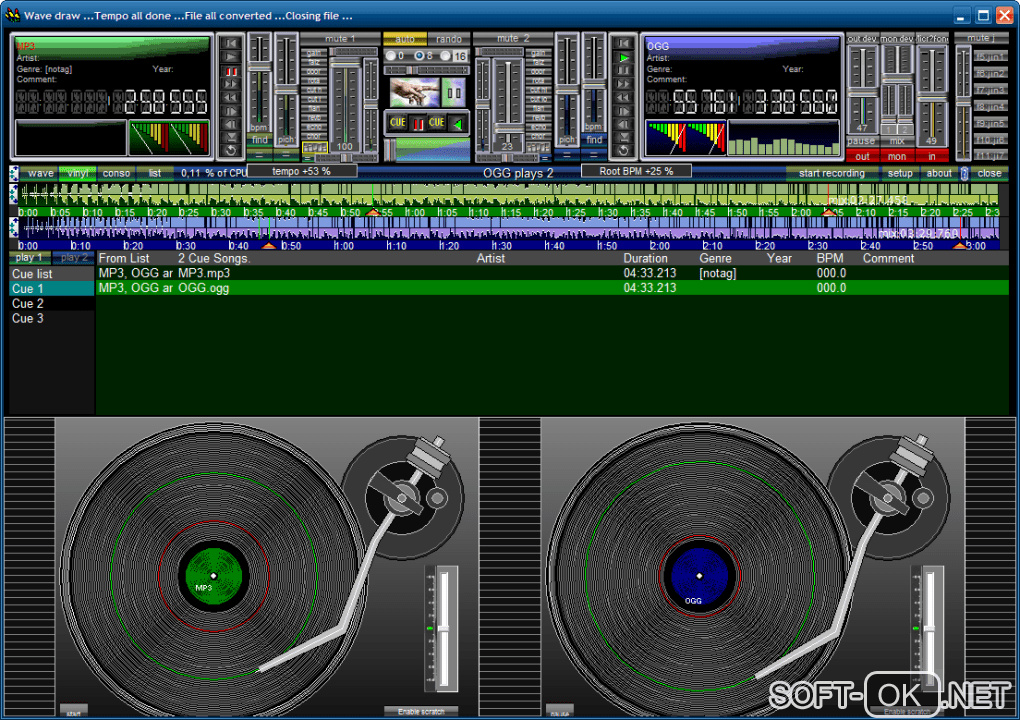
Task: Click the right yellow CUE icon
Action: click(436, 122)
